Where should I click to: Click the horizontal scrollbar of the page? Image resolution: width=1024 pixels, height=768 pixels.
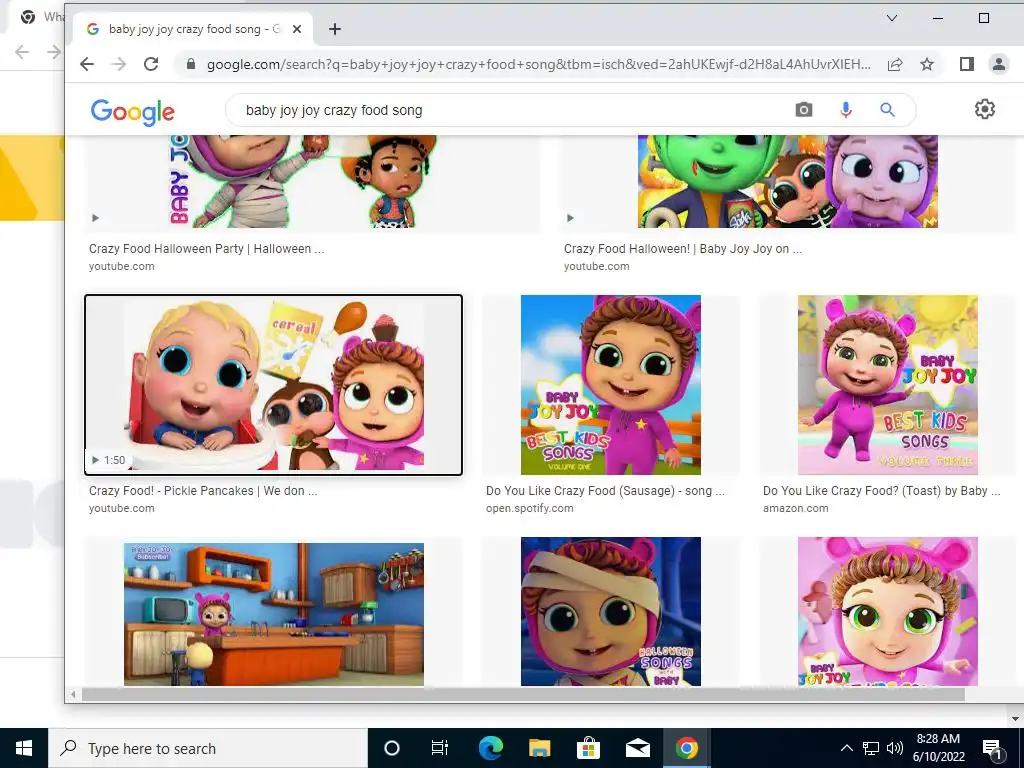tap(522, 695)
